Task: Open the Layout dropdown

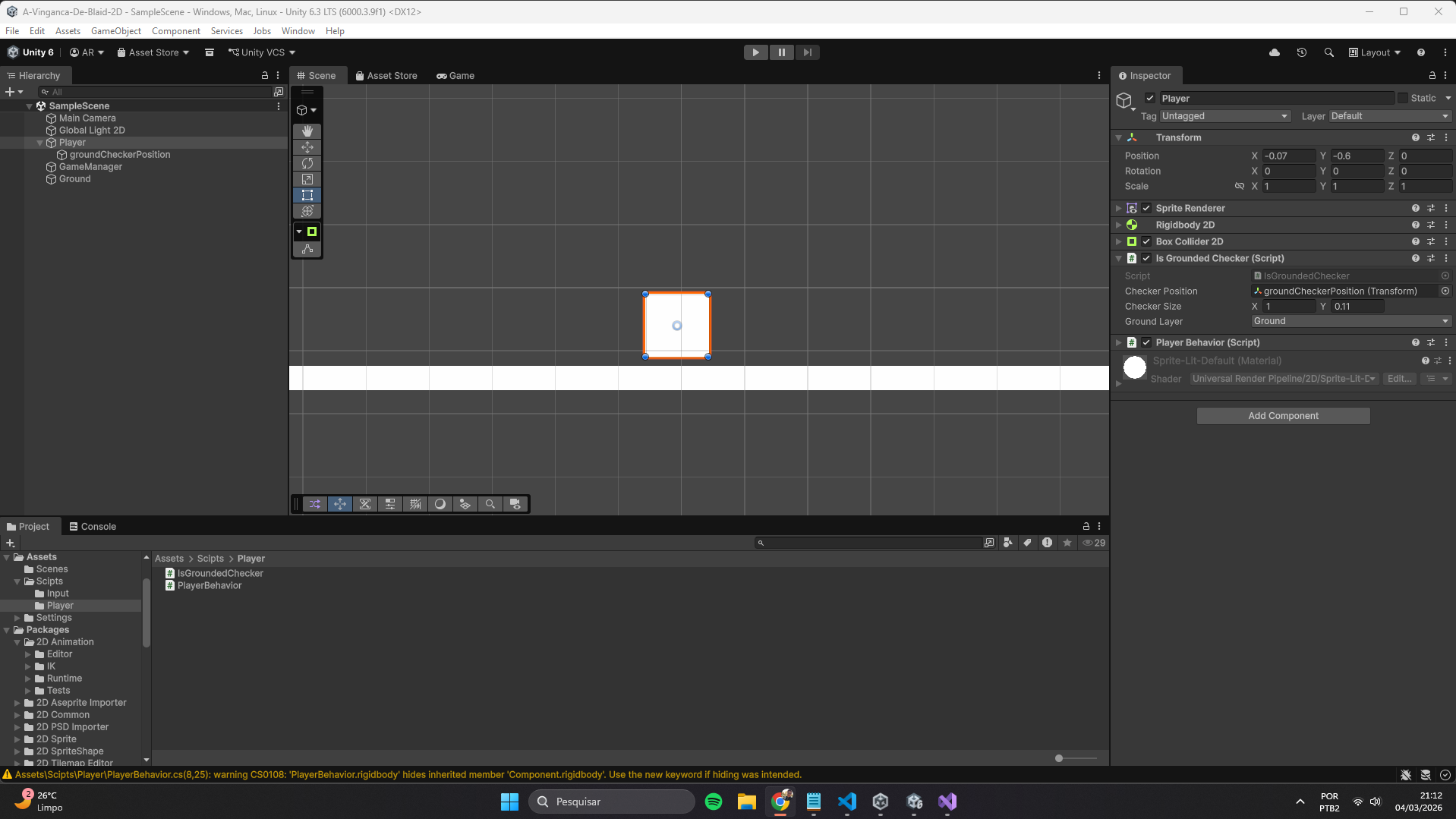Action: point(1375,52)
